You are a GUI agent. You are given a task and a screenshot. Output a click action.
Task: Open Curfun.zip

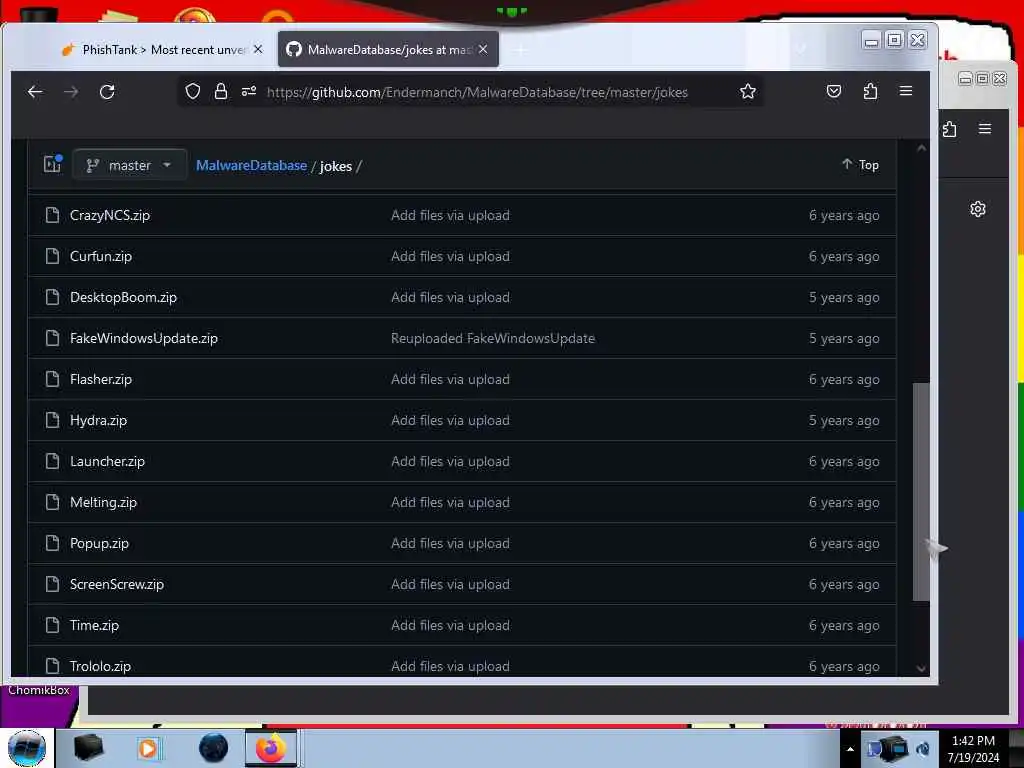click(x=101, y=256)
